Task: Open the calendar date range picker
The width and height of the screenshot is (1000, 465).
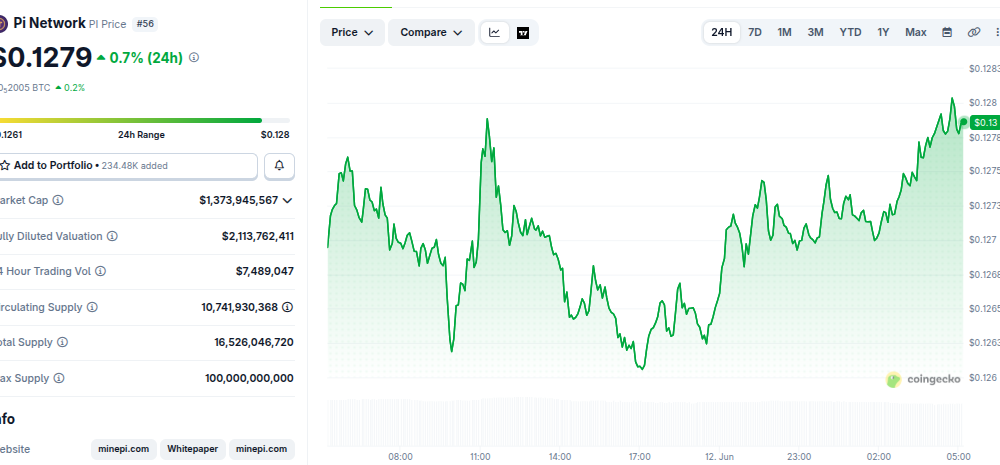Action: [x=948, y=33]
